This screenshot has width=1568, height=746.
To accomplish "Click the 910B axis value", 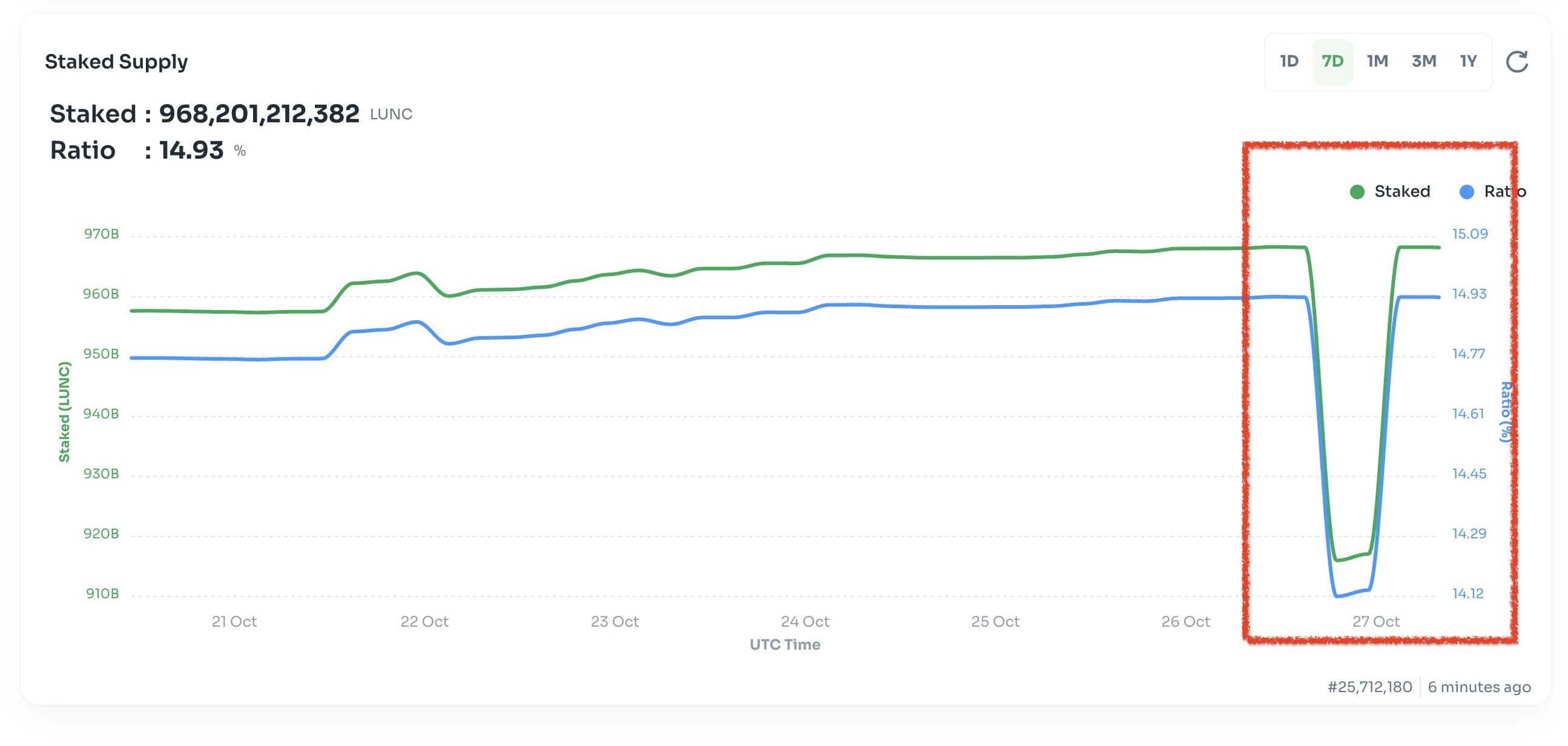I will click(x=102, y=594).
